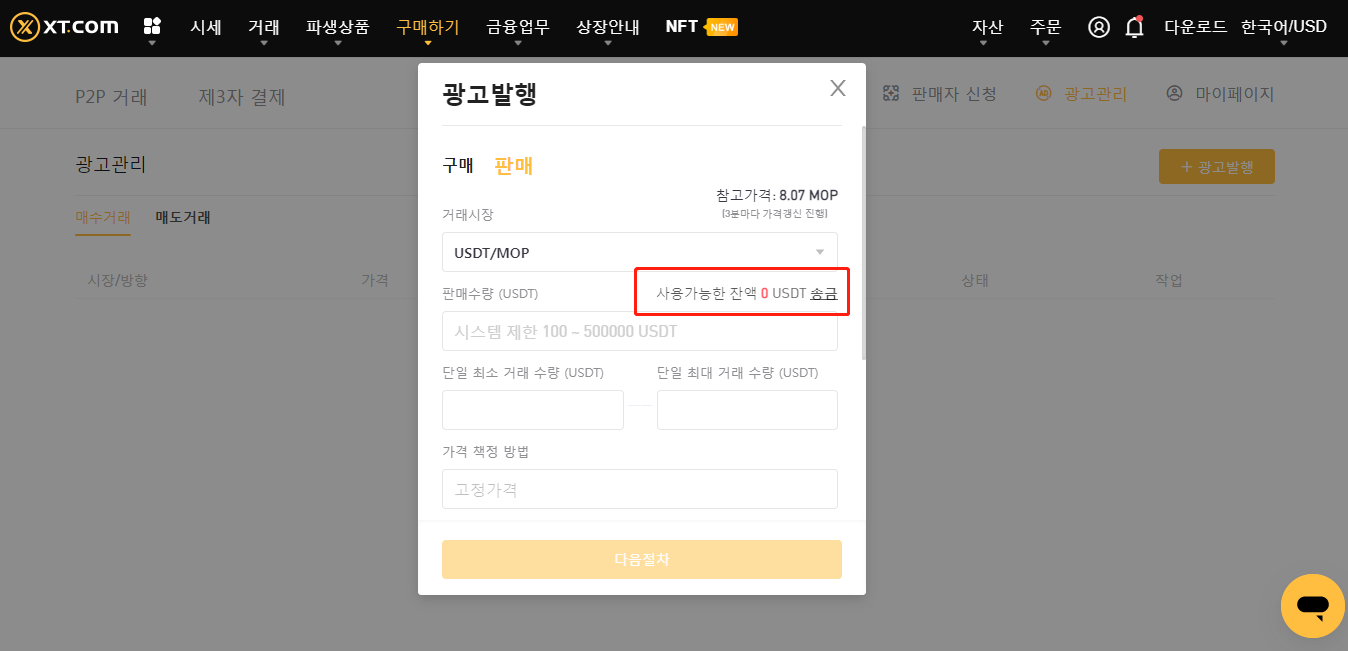Expand the 파생상품 navigation menu

pos(338,27)
